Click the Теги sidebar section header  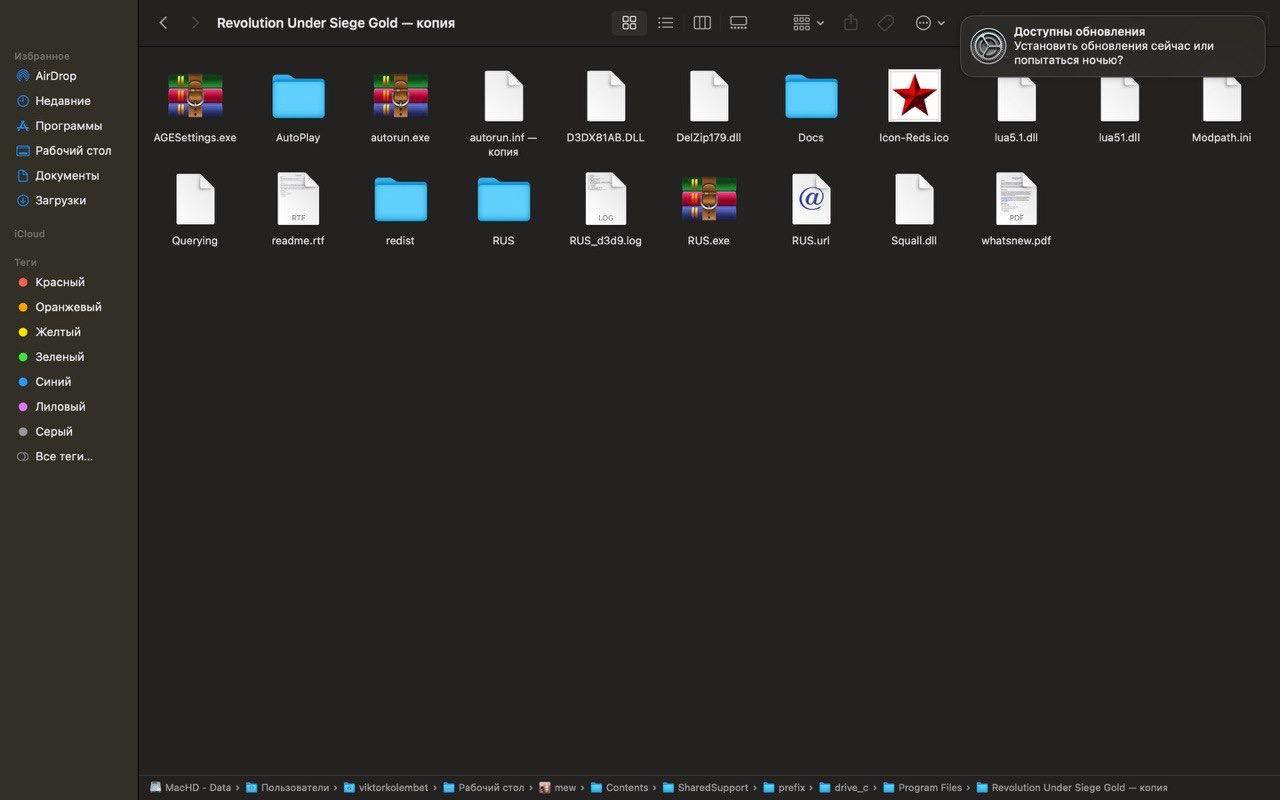pos(25,262)
